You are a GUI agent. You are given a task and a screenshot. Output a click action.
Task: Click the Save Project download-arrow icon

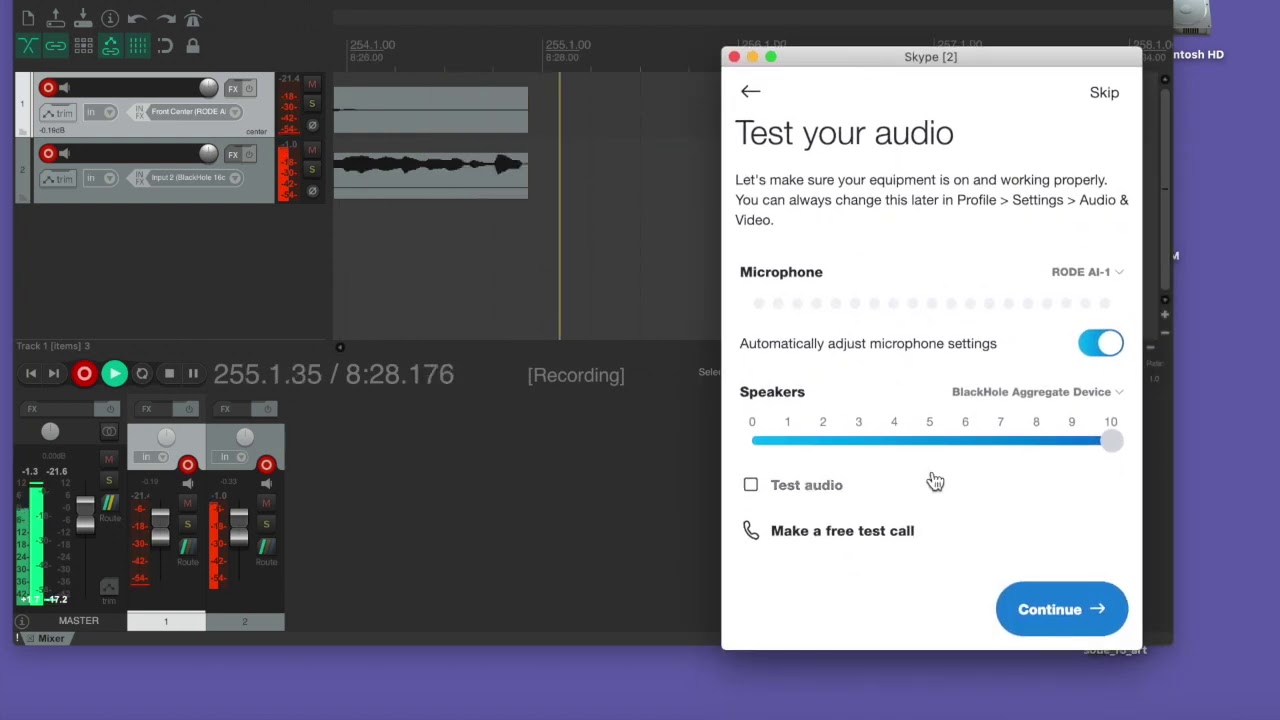tap(83, 18)
